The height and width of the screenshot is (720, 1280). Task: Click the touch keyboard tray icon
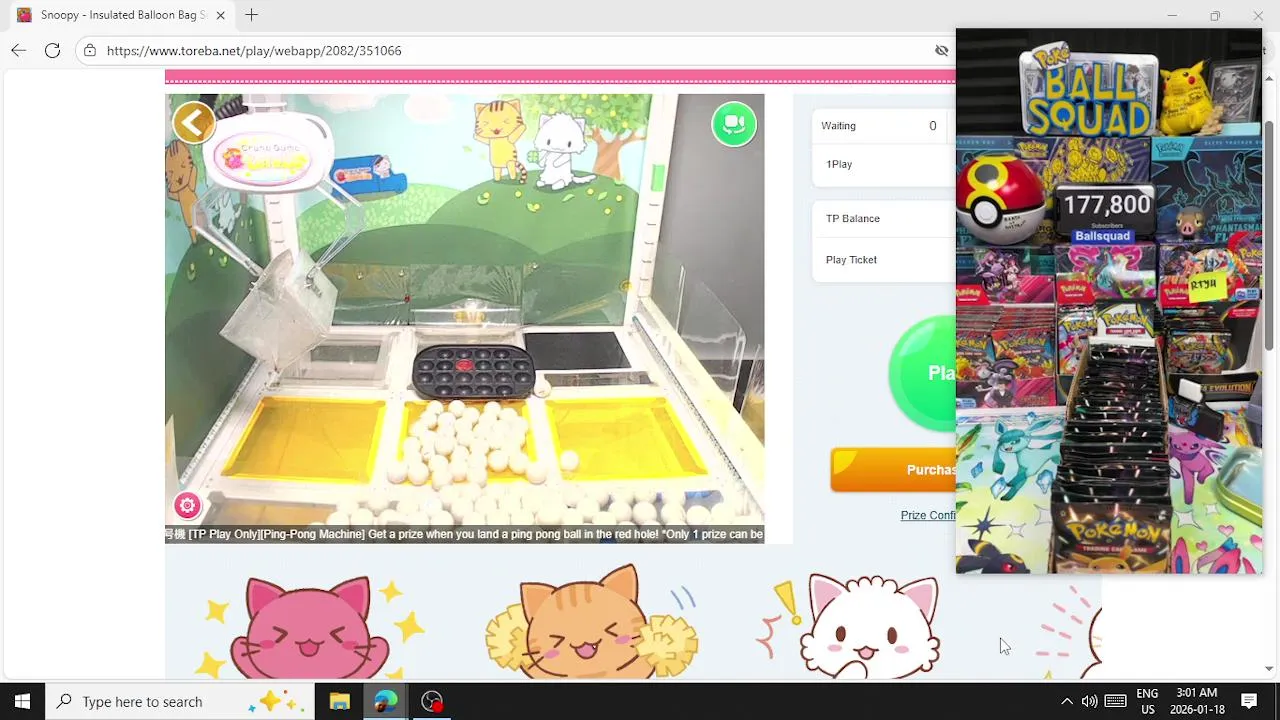point(1116,701)
